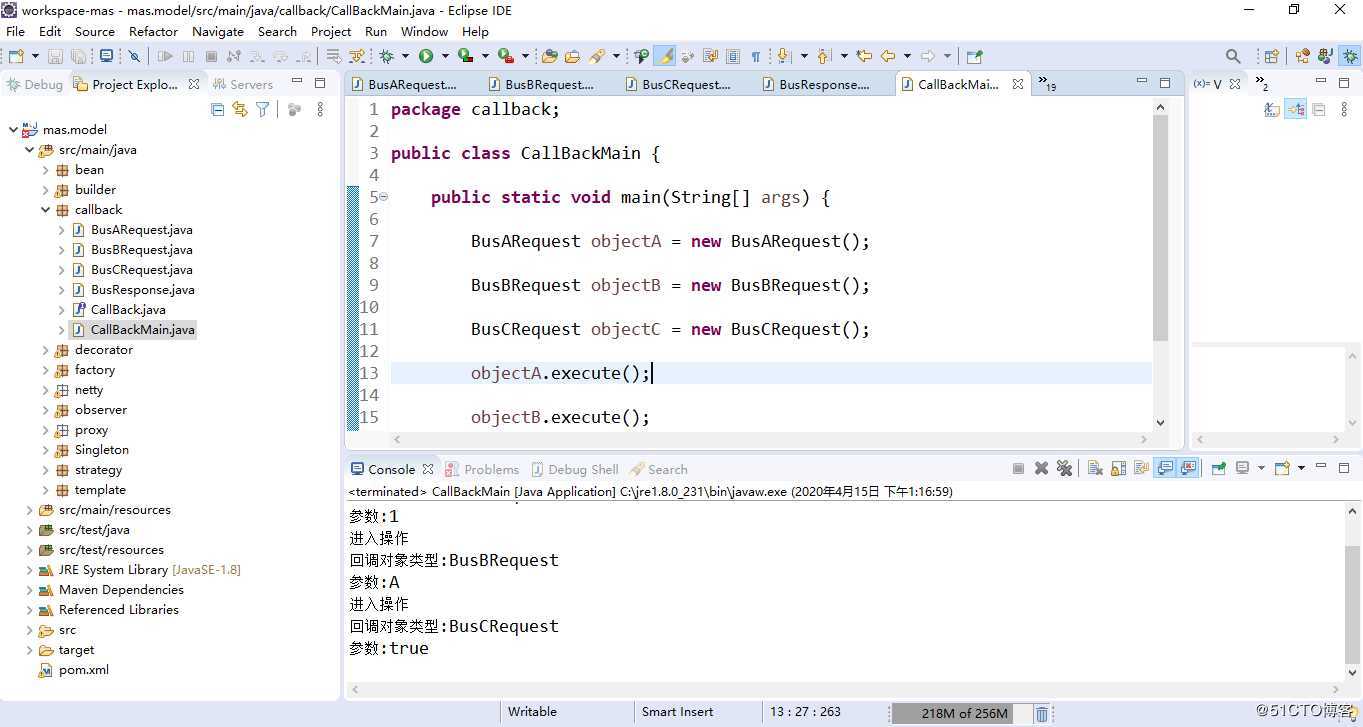This screenshot has width=1363, height=727.
Task: Switch to BusARequest editor tab
Action: point(412,84)
